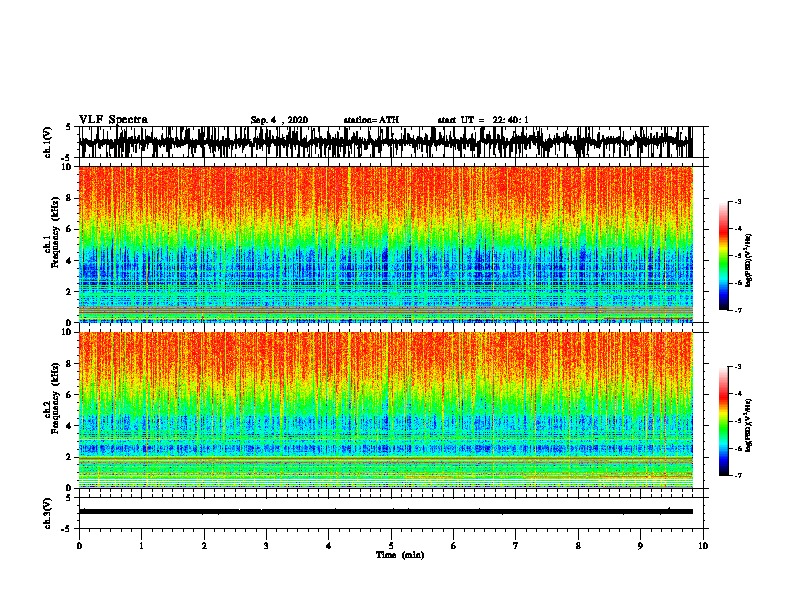Click the "8" kHz tick on ch.2 axis
This screenshot has height=612, width=792.
71,364
